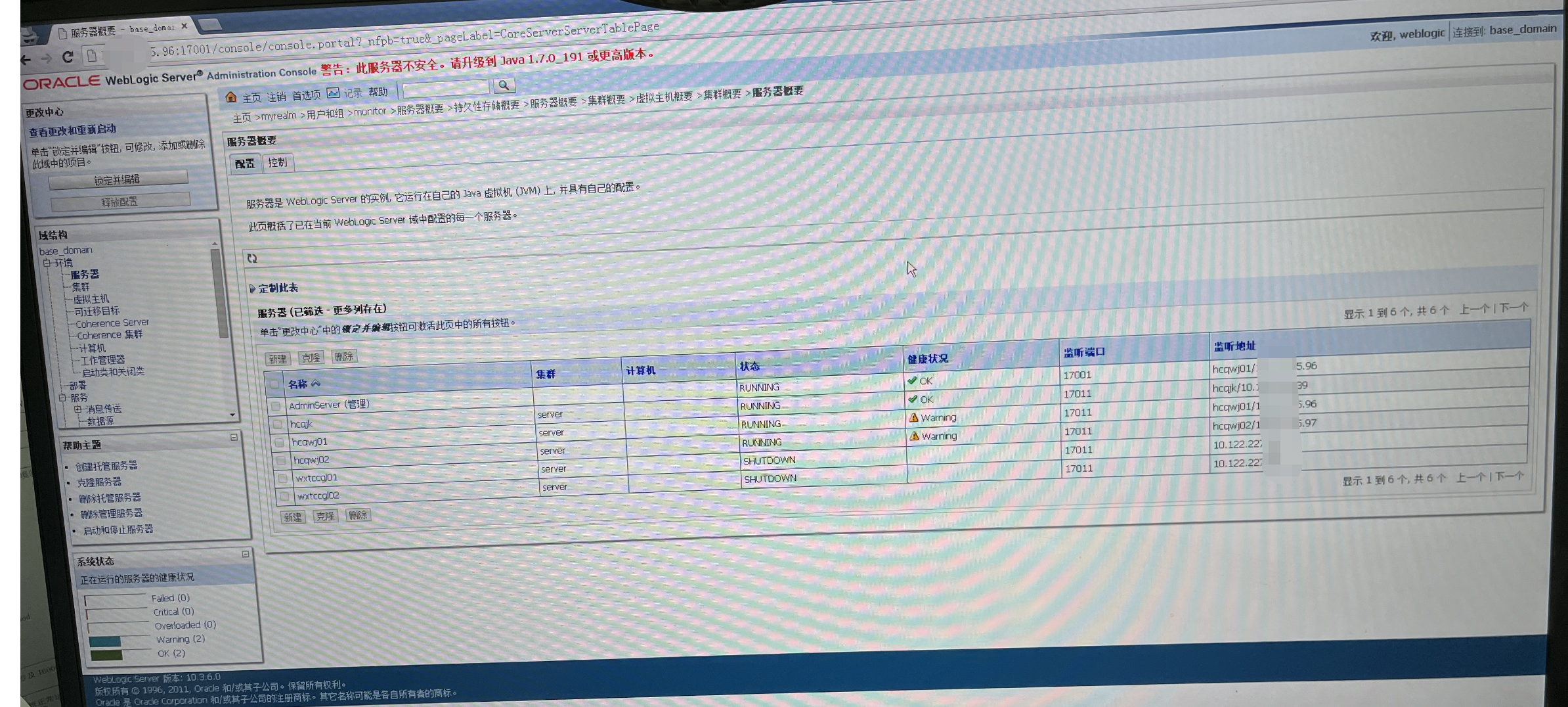1568x707 pixels.
Task: Click the OK (2) green status bar
Action: pyautogui.click(x=106, y=655)
